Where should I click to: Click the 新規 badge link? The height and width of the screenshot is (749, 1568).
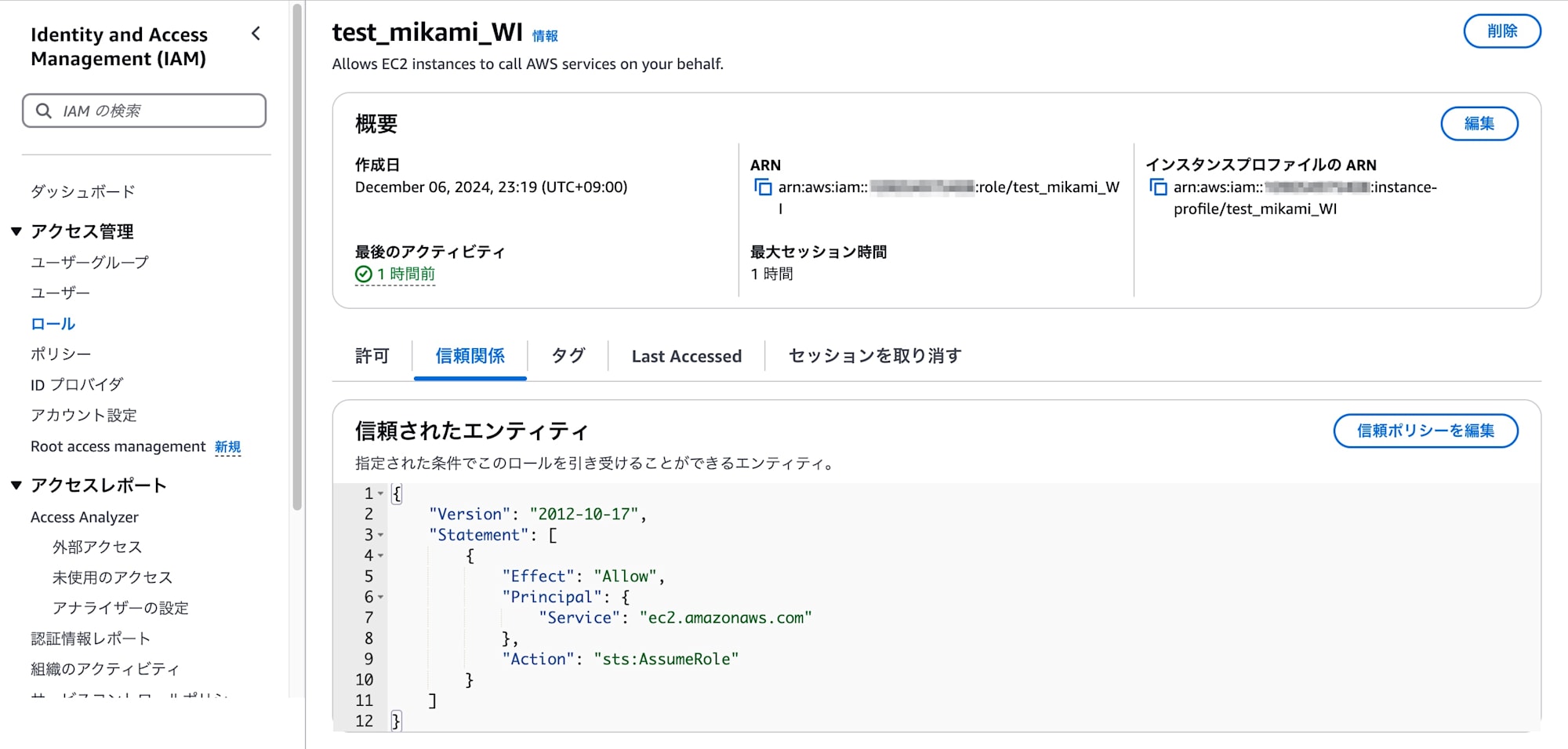point(227,447)
